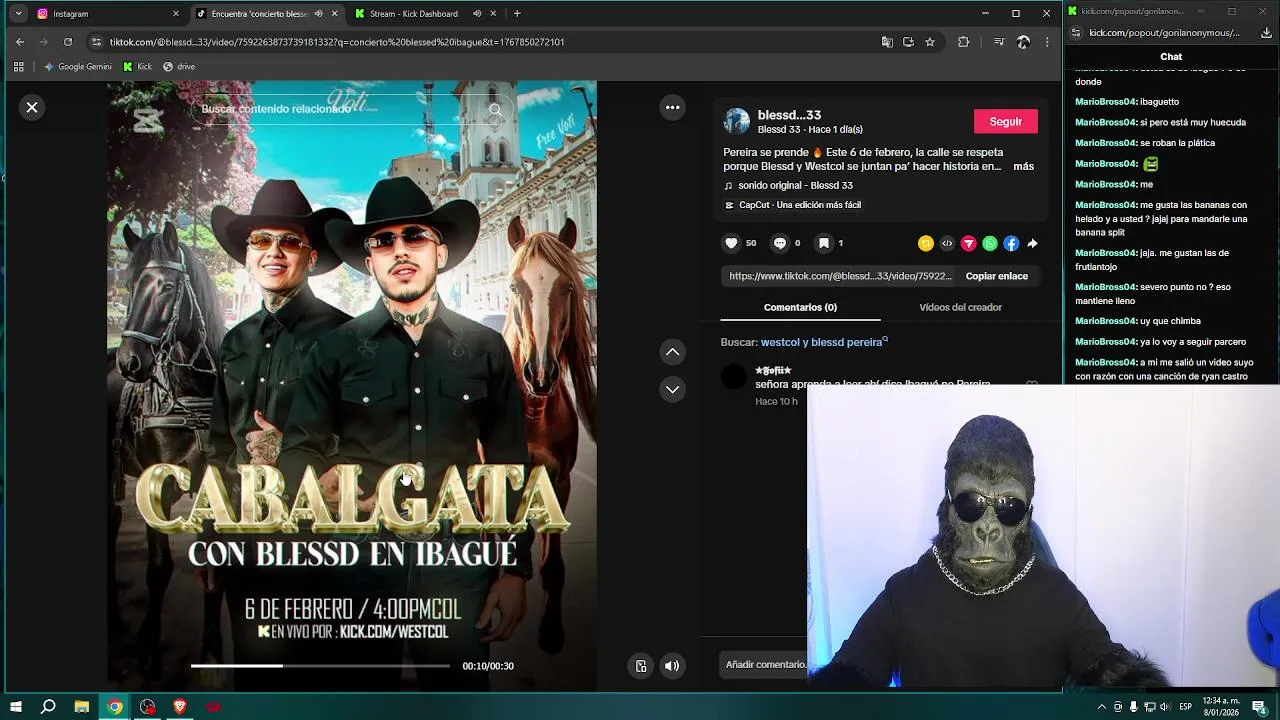Expand description with 'más' link
This screenshot has width=1280, height=720.
pyautogui.click(x=1023, y=166)
